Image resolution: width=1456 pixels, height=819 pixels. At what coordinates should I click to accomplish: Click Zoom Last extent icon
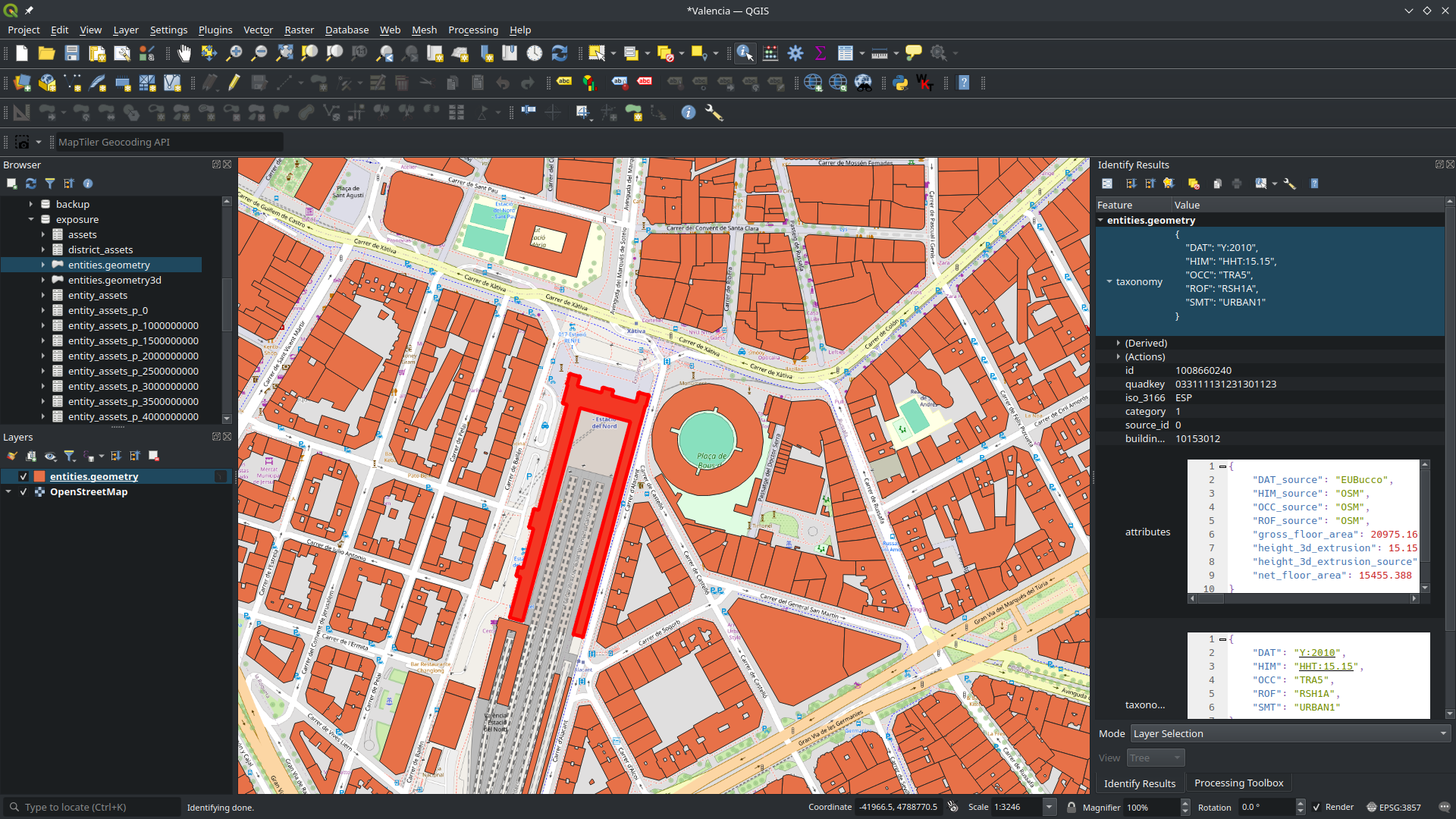[x=385, y=53]
